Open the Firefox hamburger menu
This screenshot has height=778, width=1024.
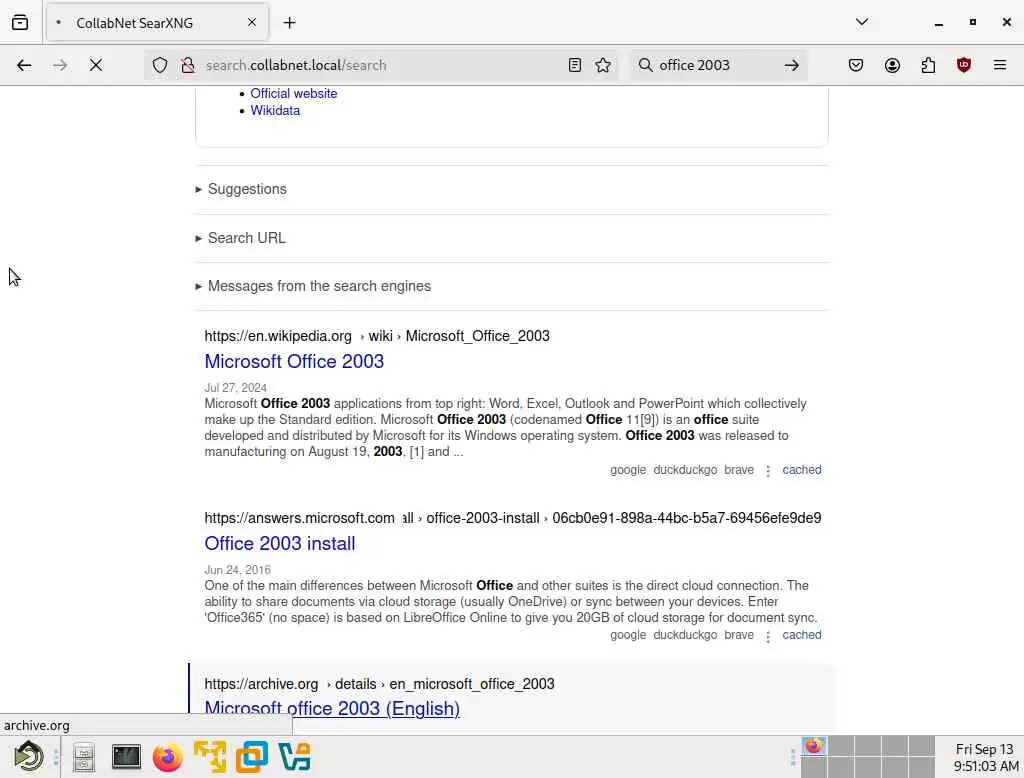point(999,65)
